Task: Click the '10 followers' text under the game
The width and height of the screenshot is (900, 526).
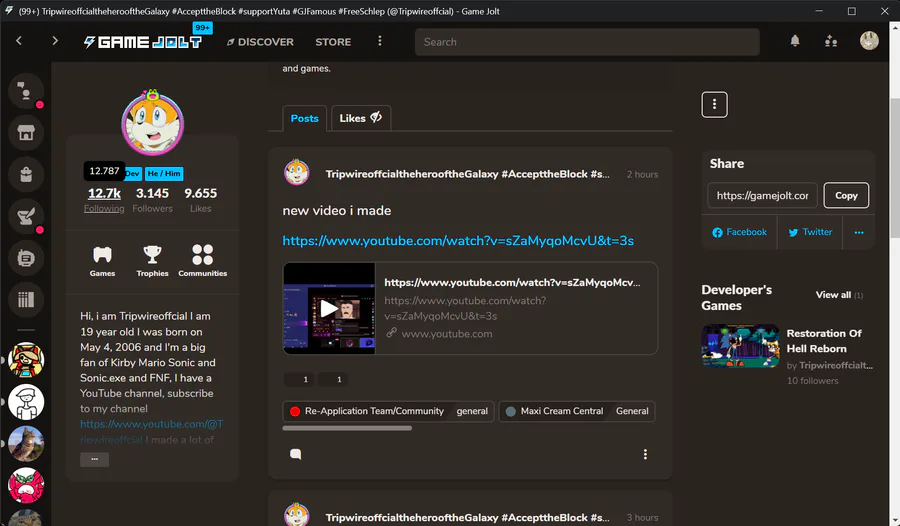Action: (812, 381)
